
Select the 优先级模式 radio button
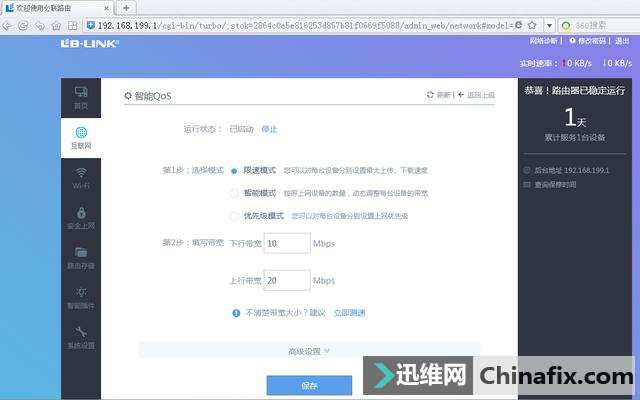pyautogui.click(x=234, y=215)
